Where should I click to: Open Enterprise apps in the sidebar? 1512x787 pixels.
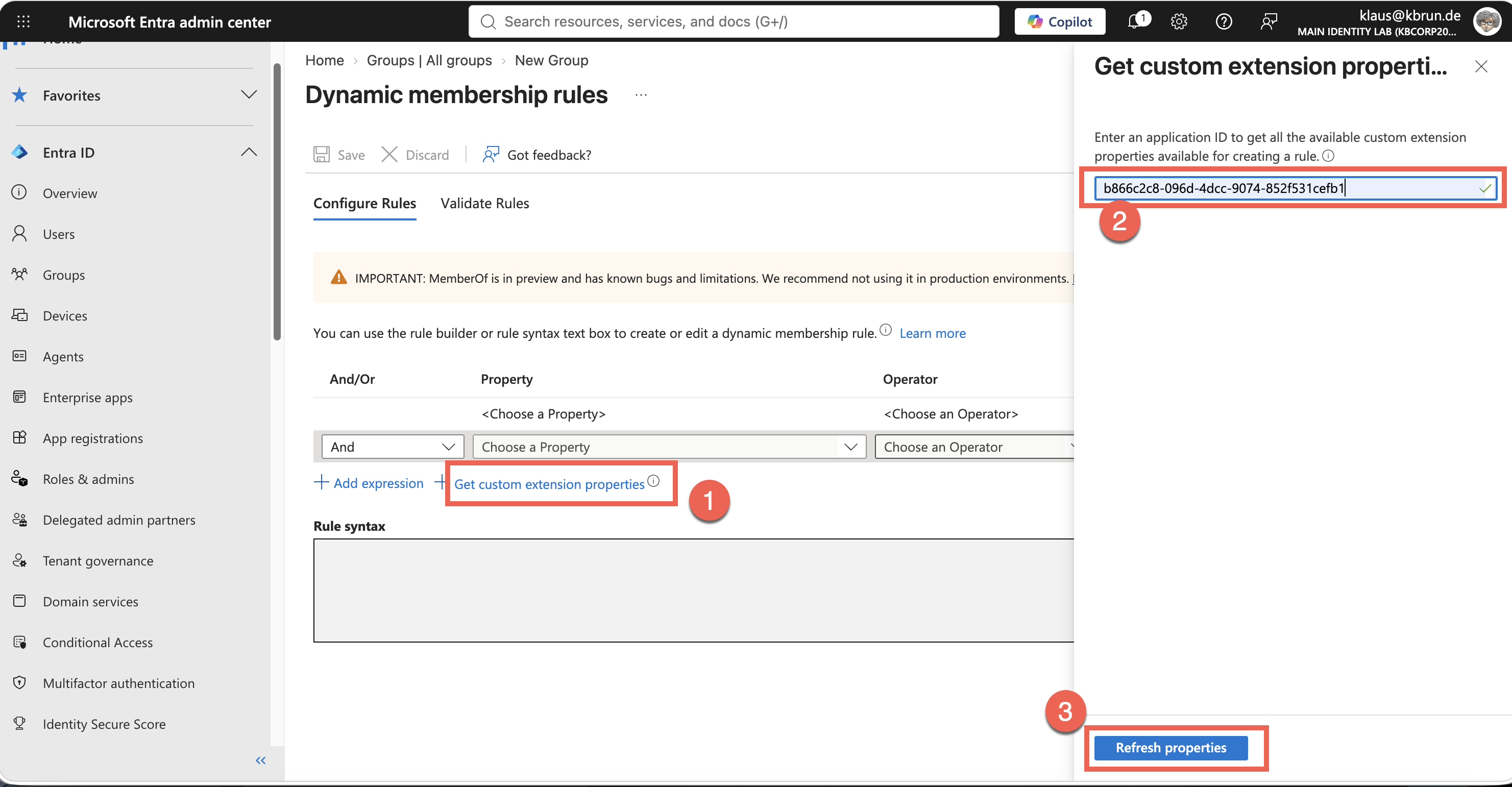click(87, 397)
